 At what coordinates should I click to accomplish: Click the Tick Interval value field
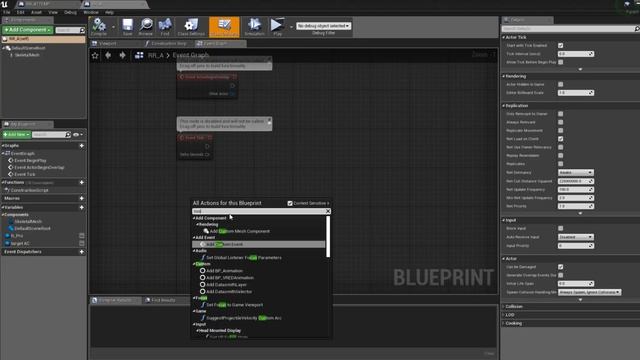click(x=576, y=54)
